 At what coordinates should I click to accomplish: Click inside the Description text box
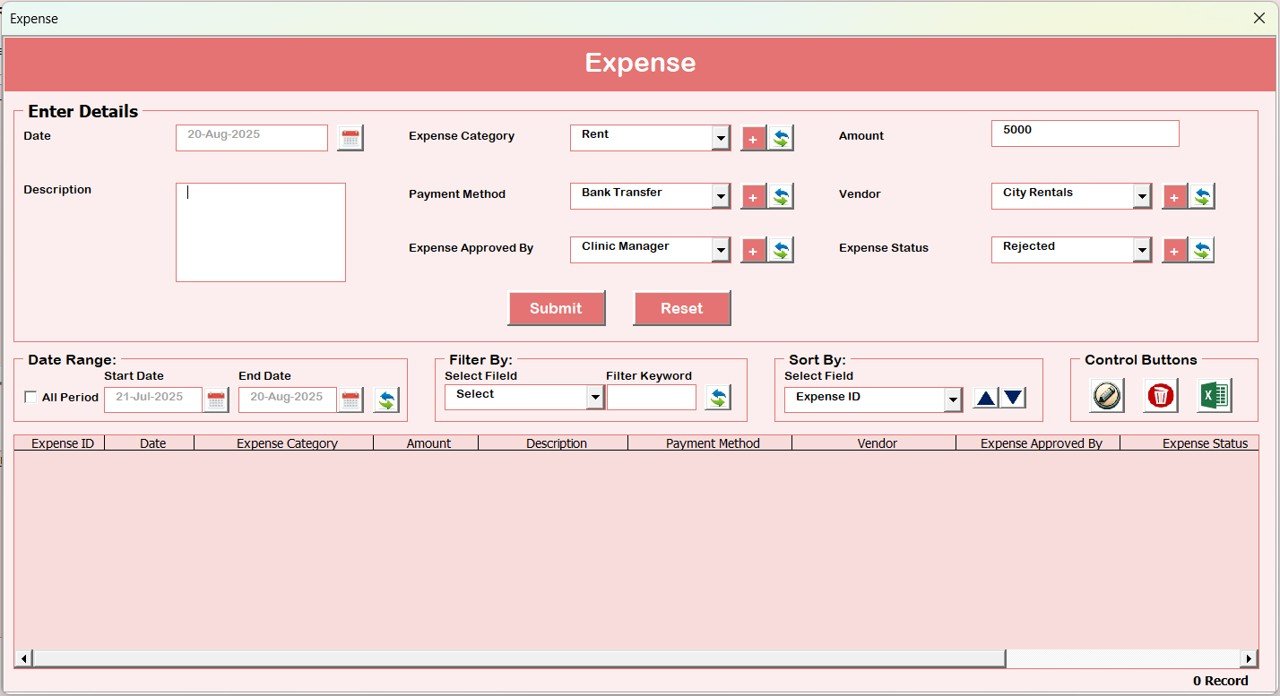[261, 232]
